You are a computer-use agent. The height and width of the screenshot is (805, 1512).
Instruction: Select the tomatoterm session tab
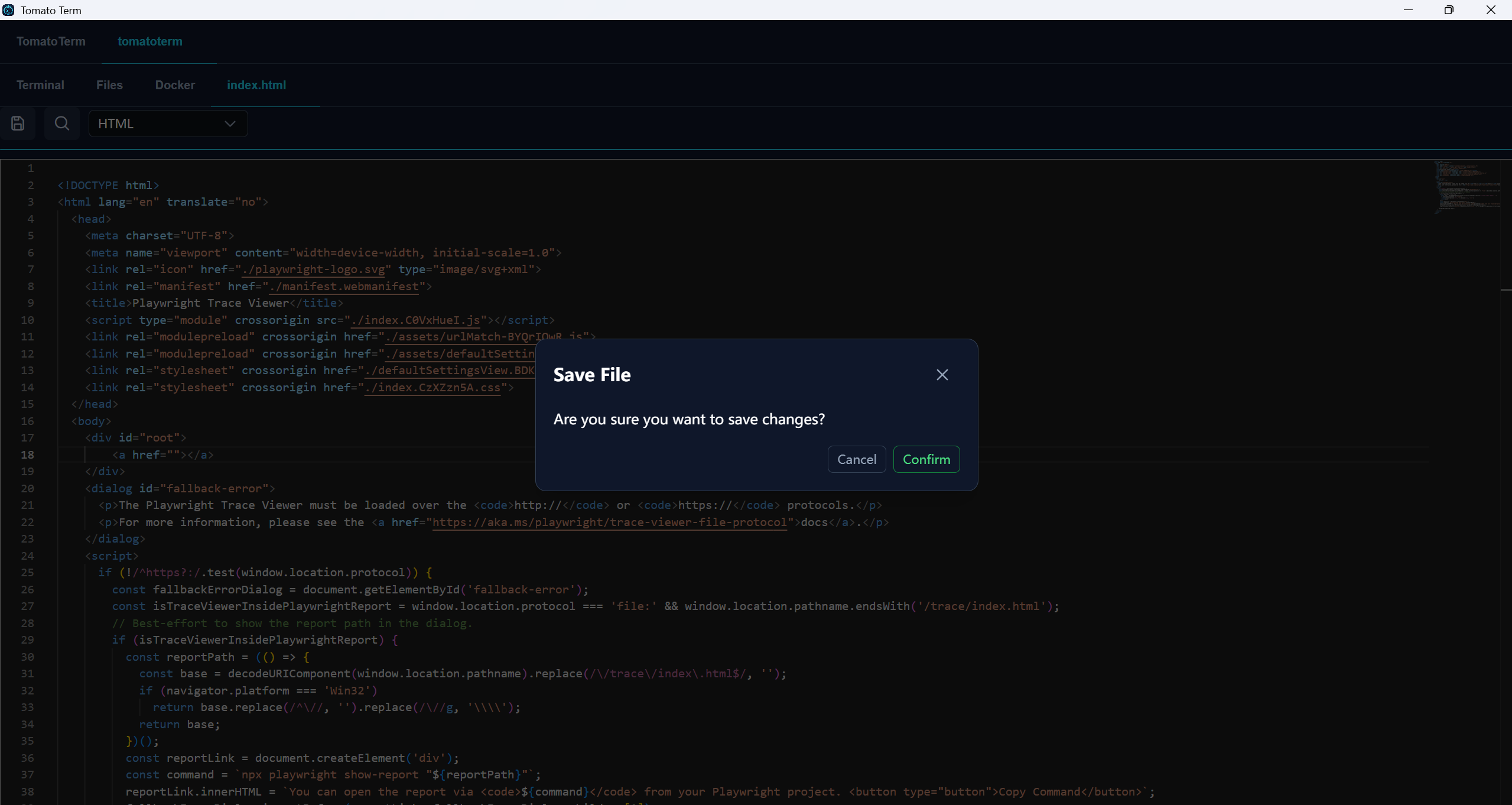point(150,41)
